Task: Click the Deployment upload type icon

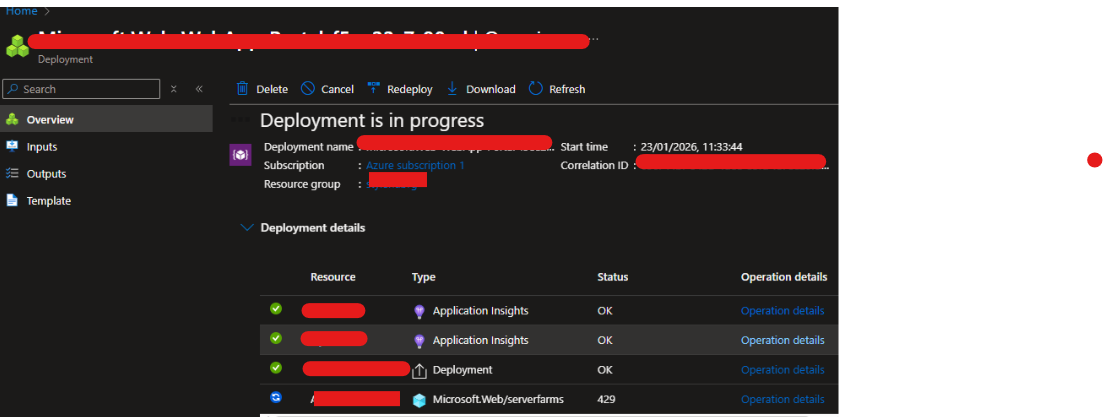Action: [419, 371]
